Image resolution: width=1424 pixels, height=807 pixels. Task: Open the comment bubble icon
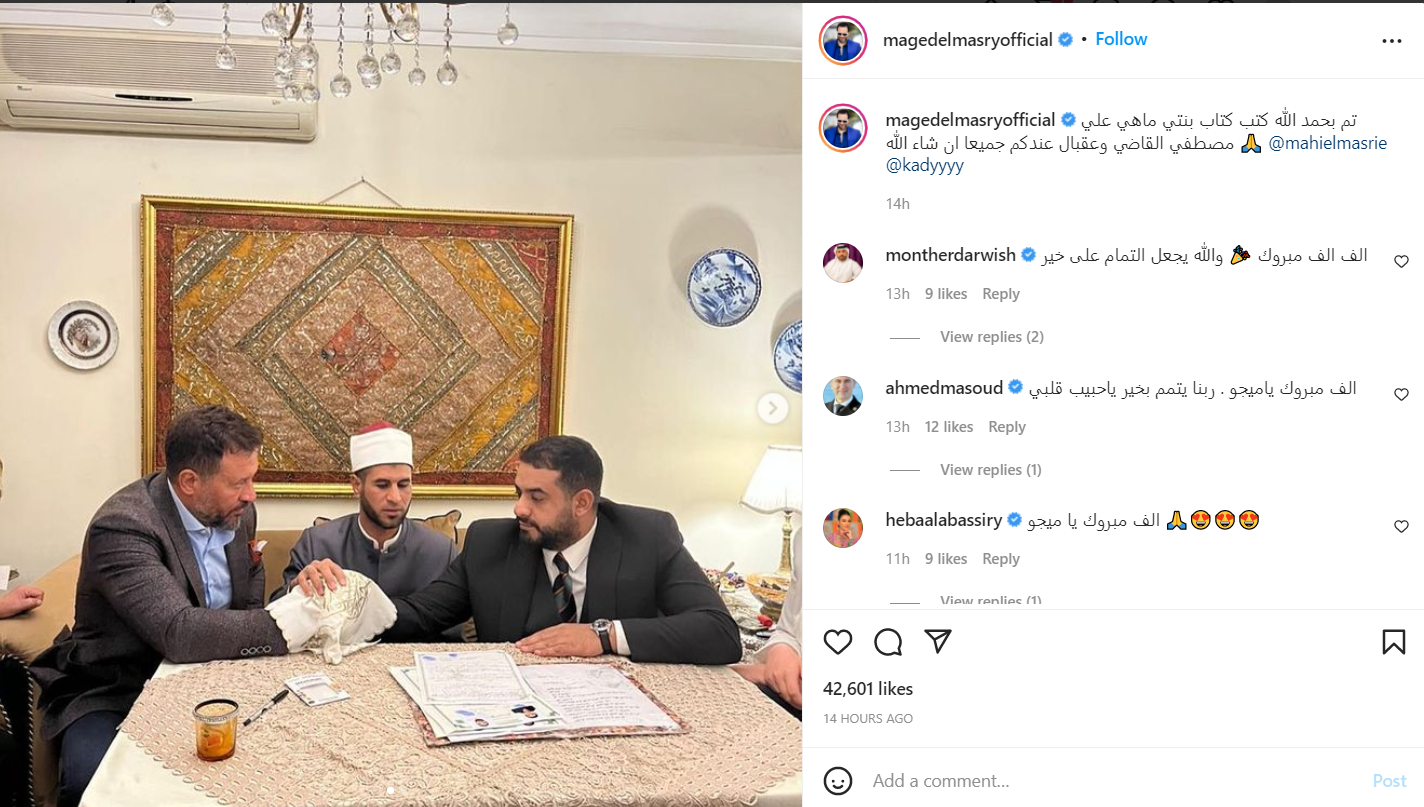pyautogui.click(x=888, y=642)
